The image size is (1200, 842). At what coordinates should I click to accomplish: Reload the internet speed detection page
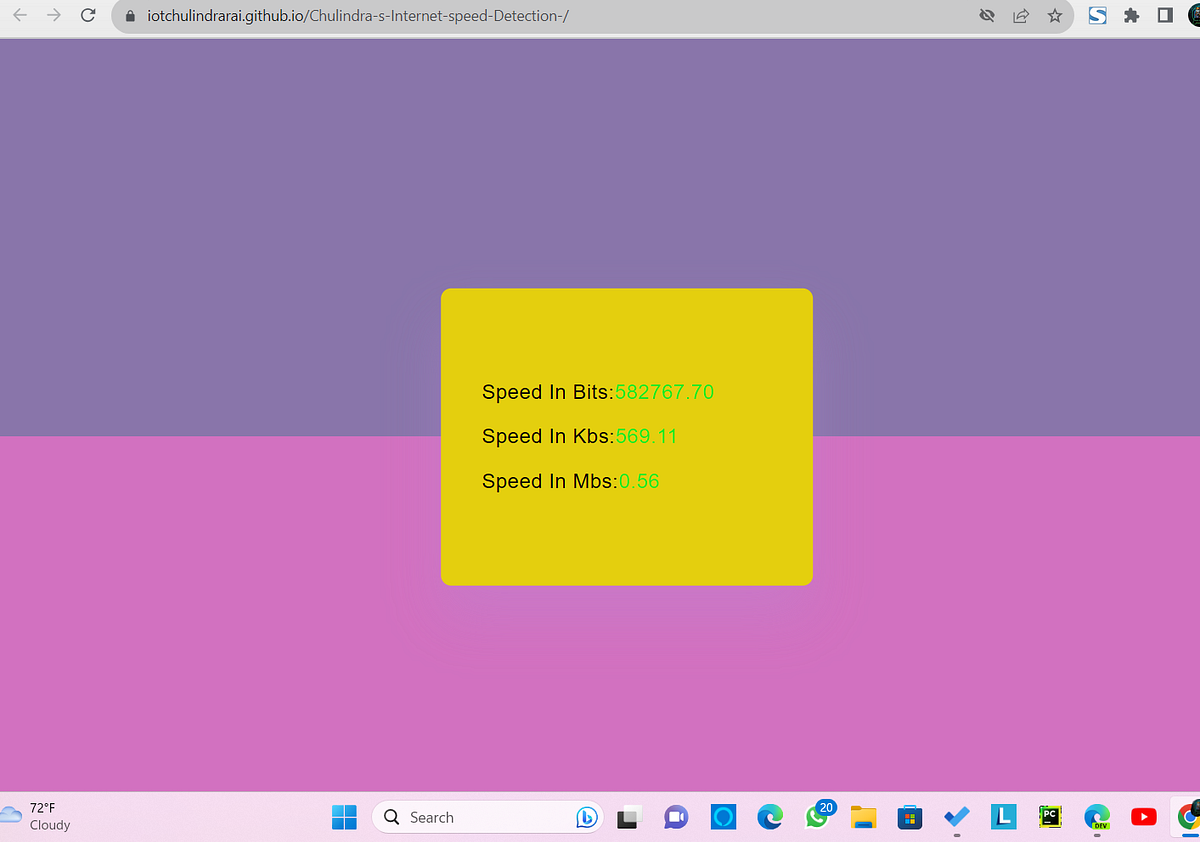pos(88,16)
